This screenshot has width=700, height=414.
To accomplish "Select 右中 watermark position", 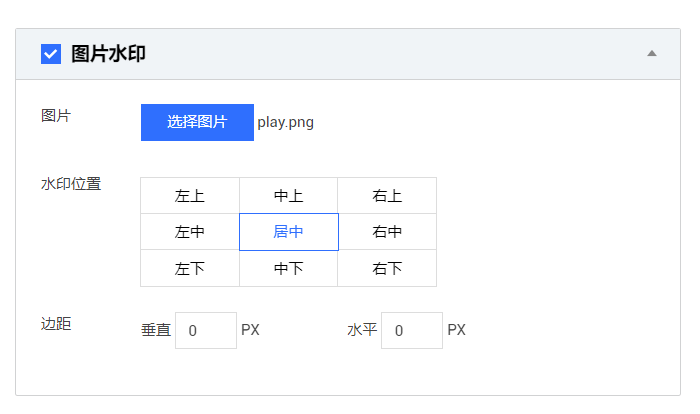I will 387,232.
